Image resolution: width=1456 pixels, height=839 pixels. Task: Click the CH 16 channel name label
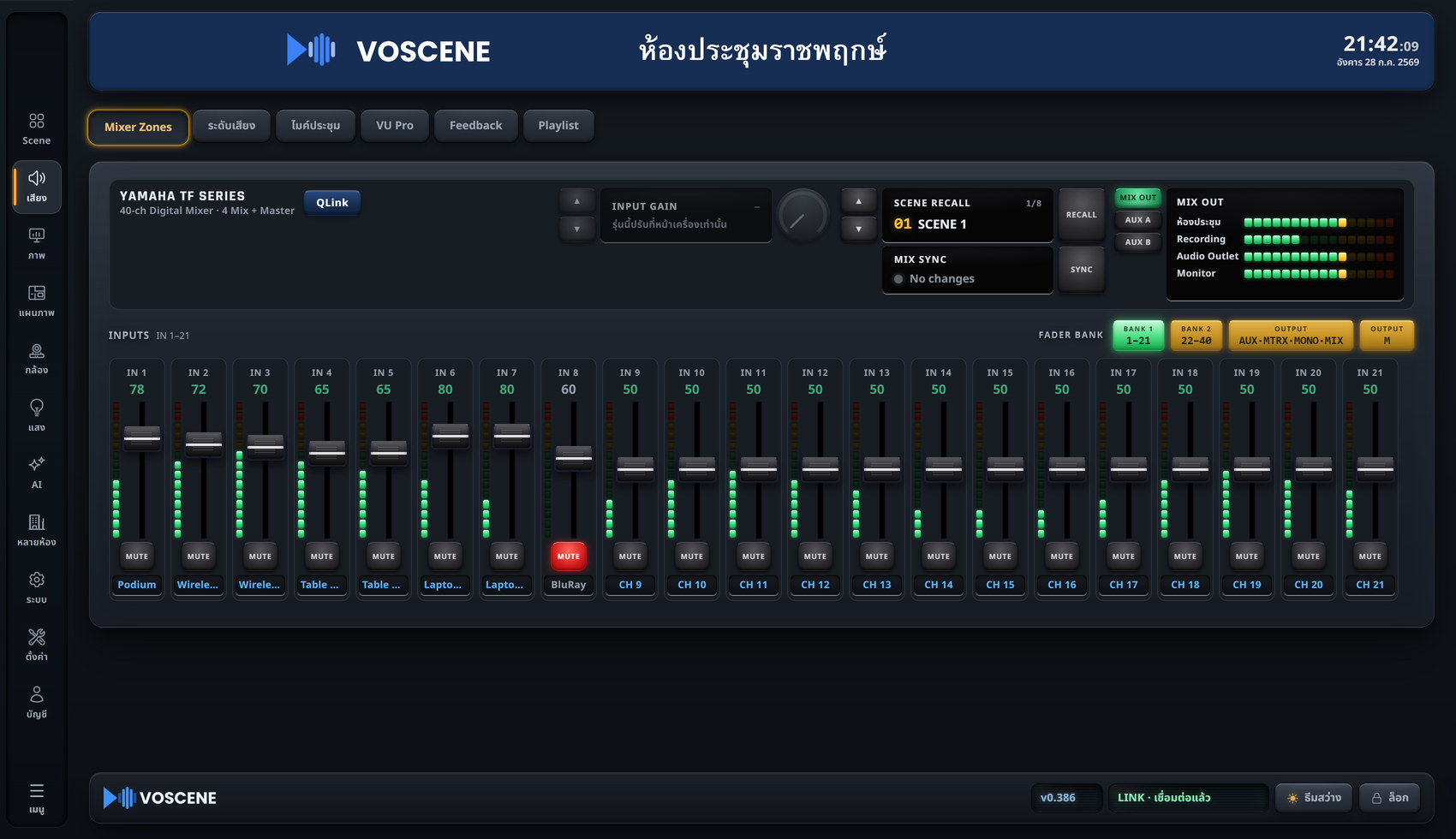tap(1062, 585)
